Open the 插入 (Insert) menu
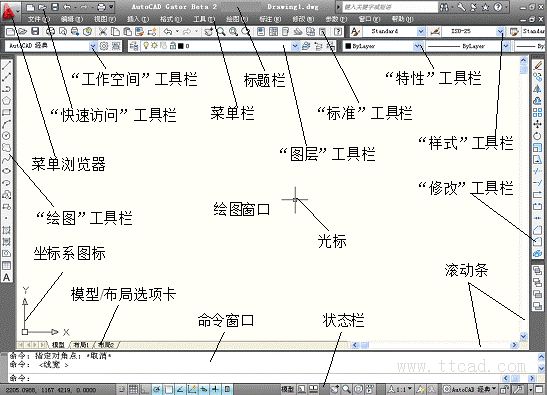The height and width of the screenshot is (395, 547). click(138, 19)
